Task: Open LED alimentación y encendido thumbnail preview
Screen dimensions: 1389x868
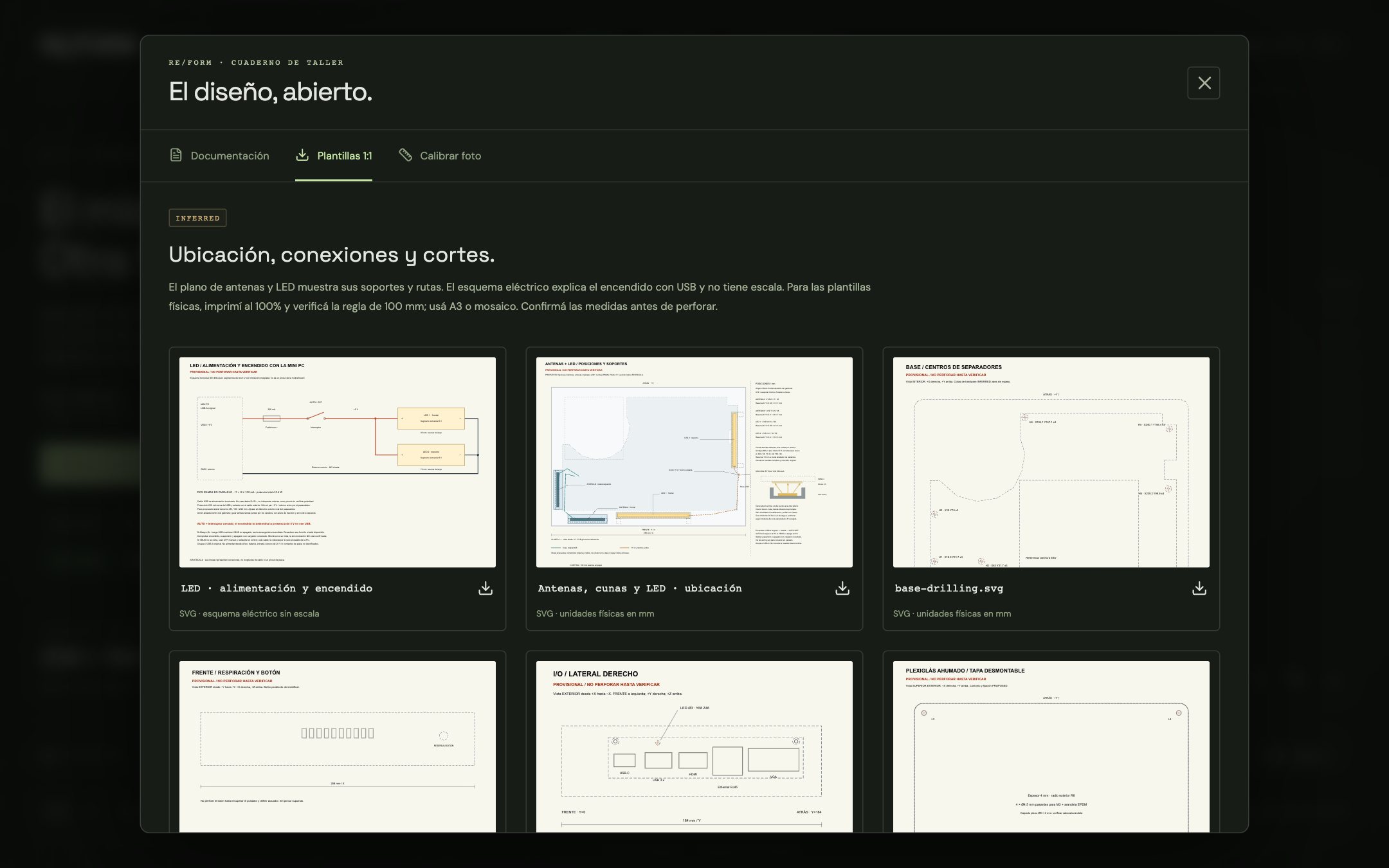Action: click(x=338, y=462)
